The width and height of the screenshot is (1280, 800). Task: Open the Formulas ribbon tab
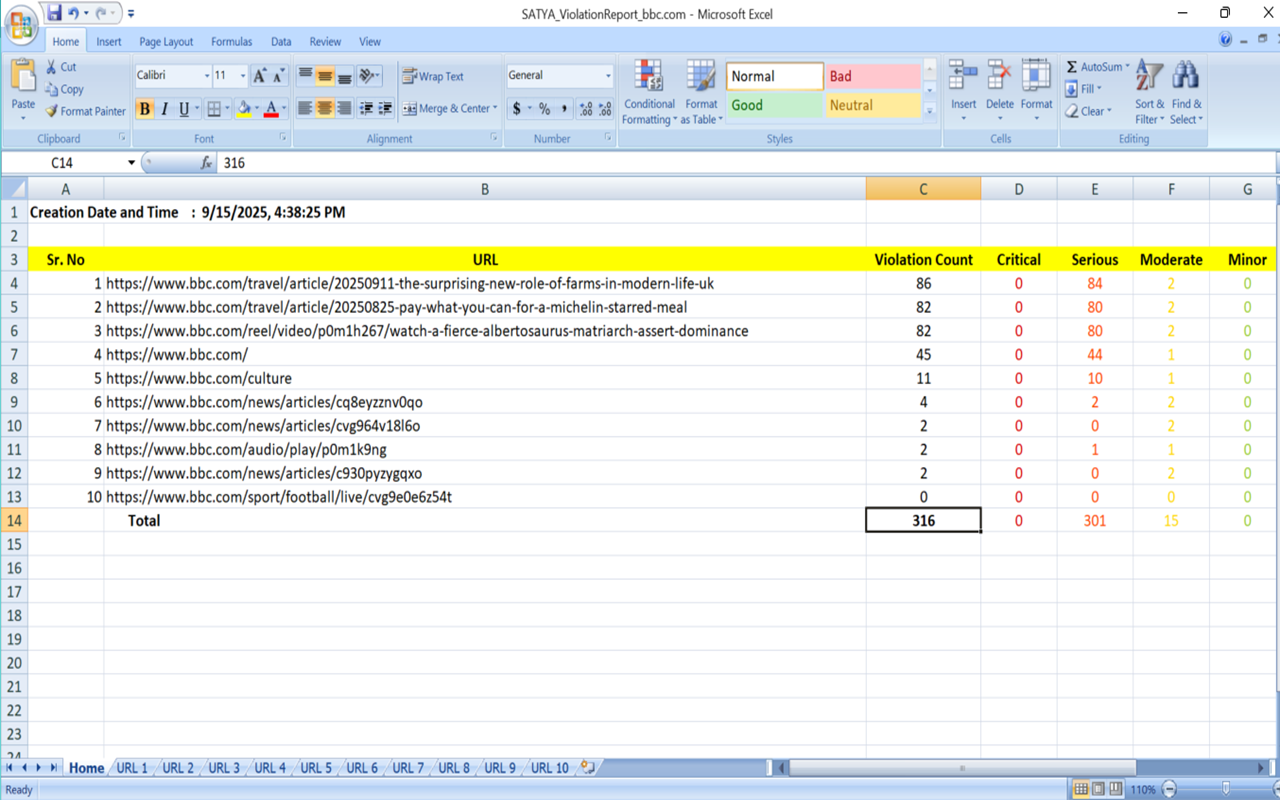pyautogui.click(x=231, y=42)
